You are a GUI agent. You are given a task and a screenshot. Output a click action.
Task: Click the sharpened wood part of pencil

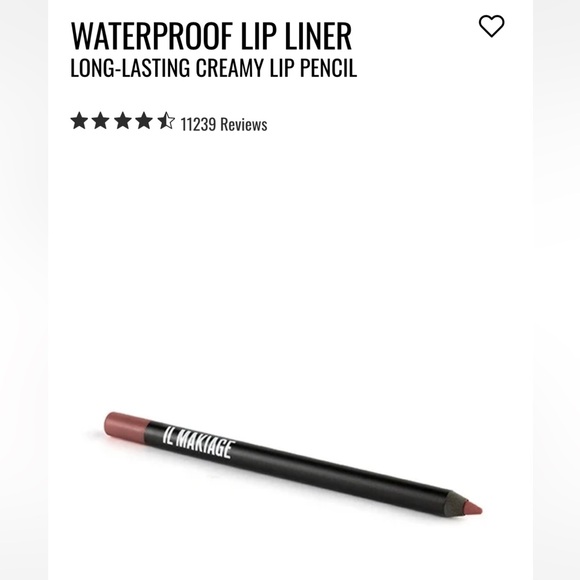(x=455, y=503)
